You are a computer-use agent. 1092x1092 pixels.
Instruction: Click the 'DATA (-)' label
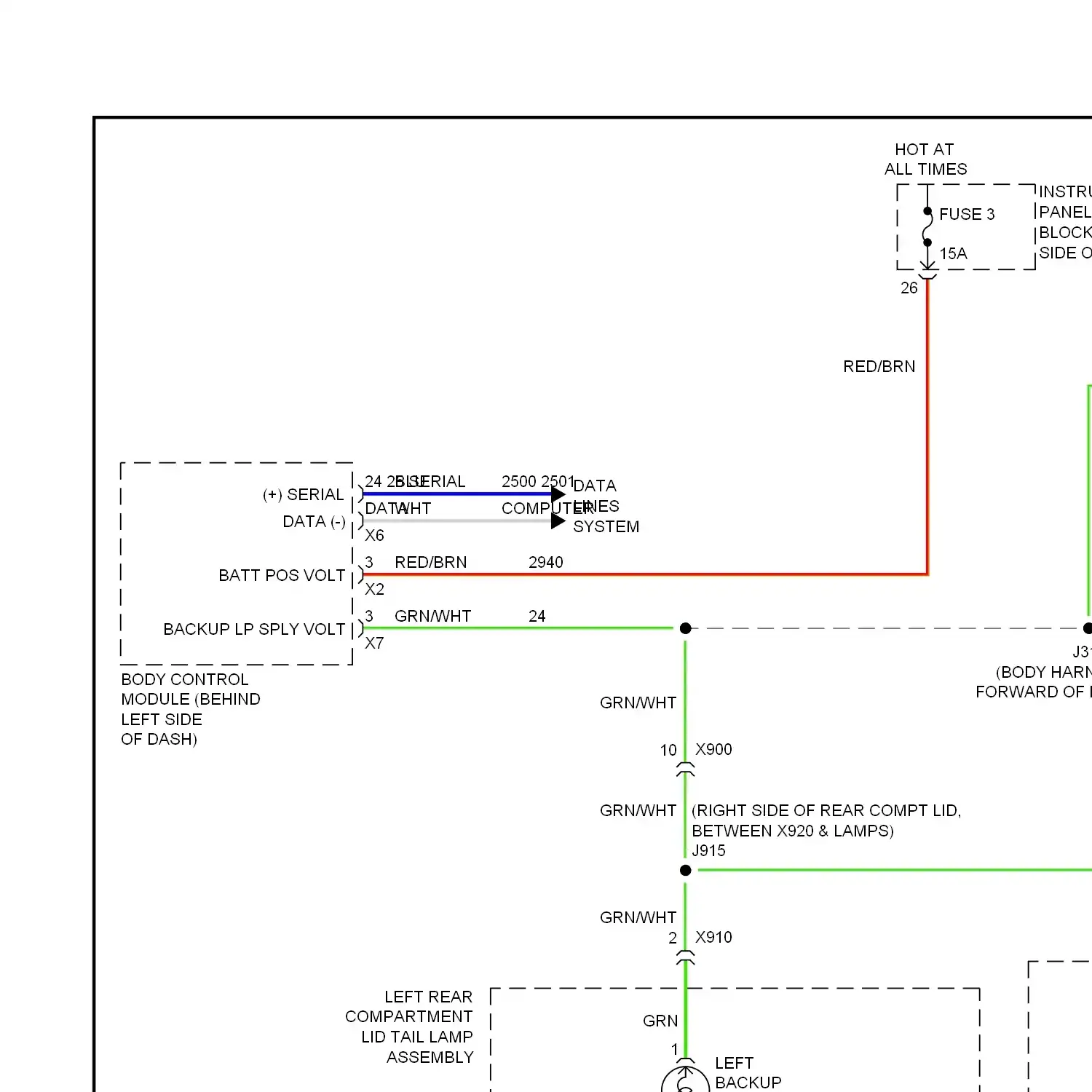click(314, 521)
